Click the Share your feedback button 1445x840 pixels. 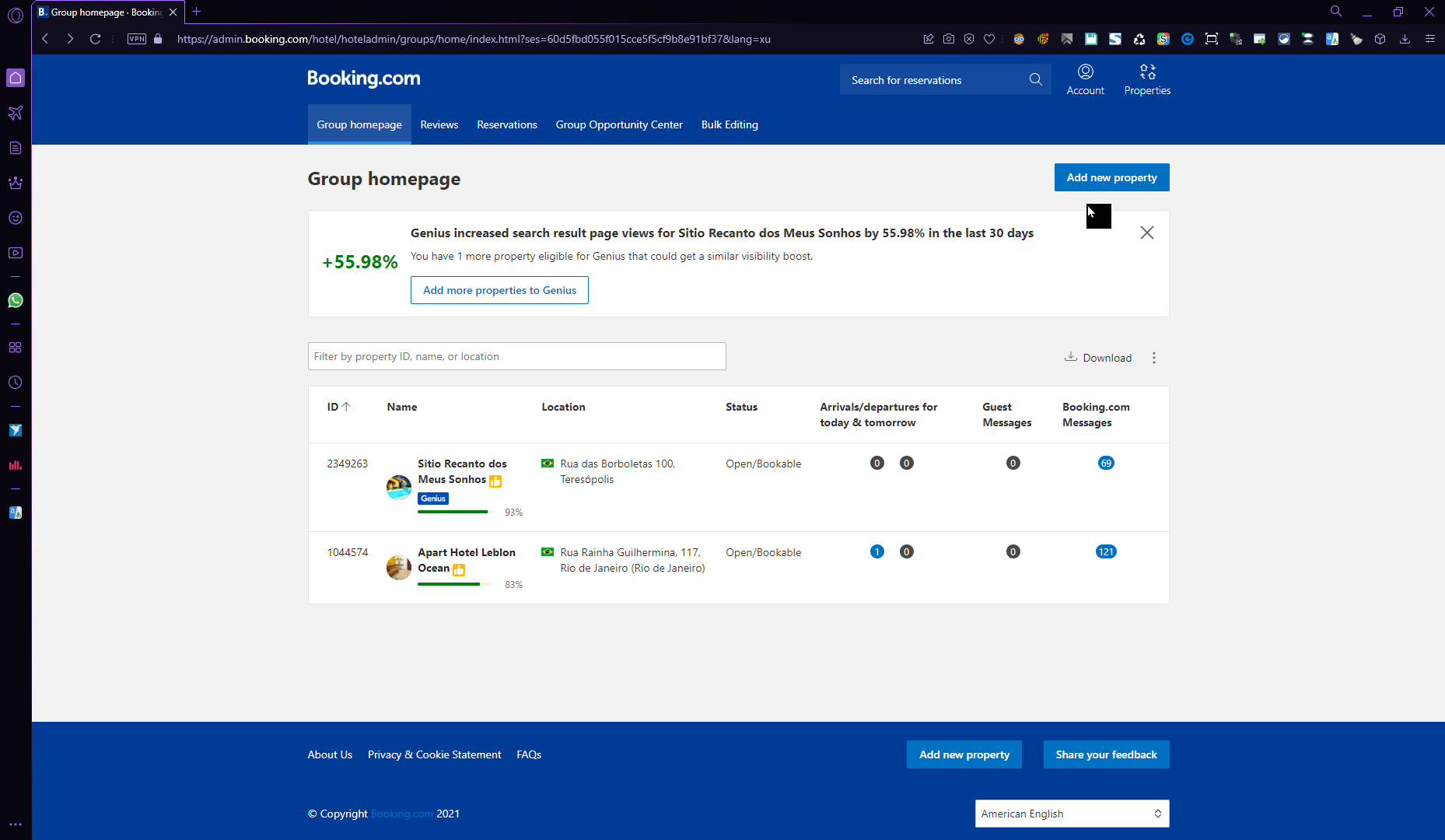1106,754
